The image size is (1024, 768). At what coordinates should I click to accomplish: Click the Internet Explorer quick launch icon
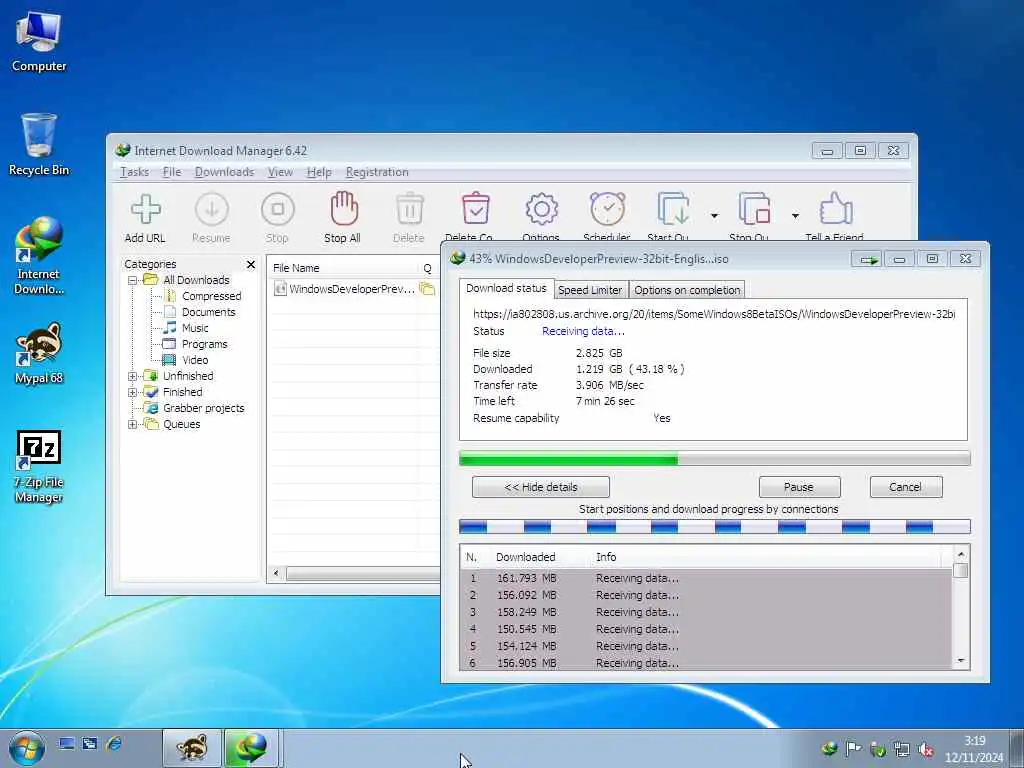click(114, 743)
